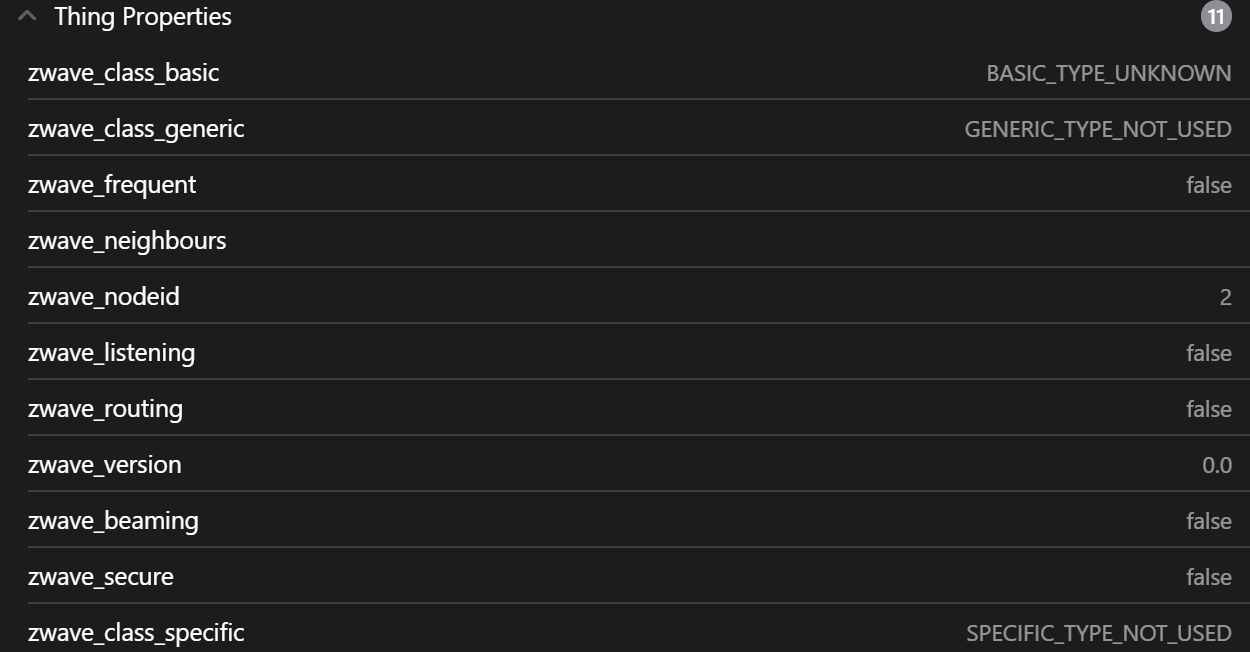Select the zwave_class_generic property label
This screenshot has height=652, width=1250.
pyautogui.click(x=136, y=129)
